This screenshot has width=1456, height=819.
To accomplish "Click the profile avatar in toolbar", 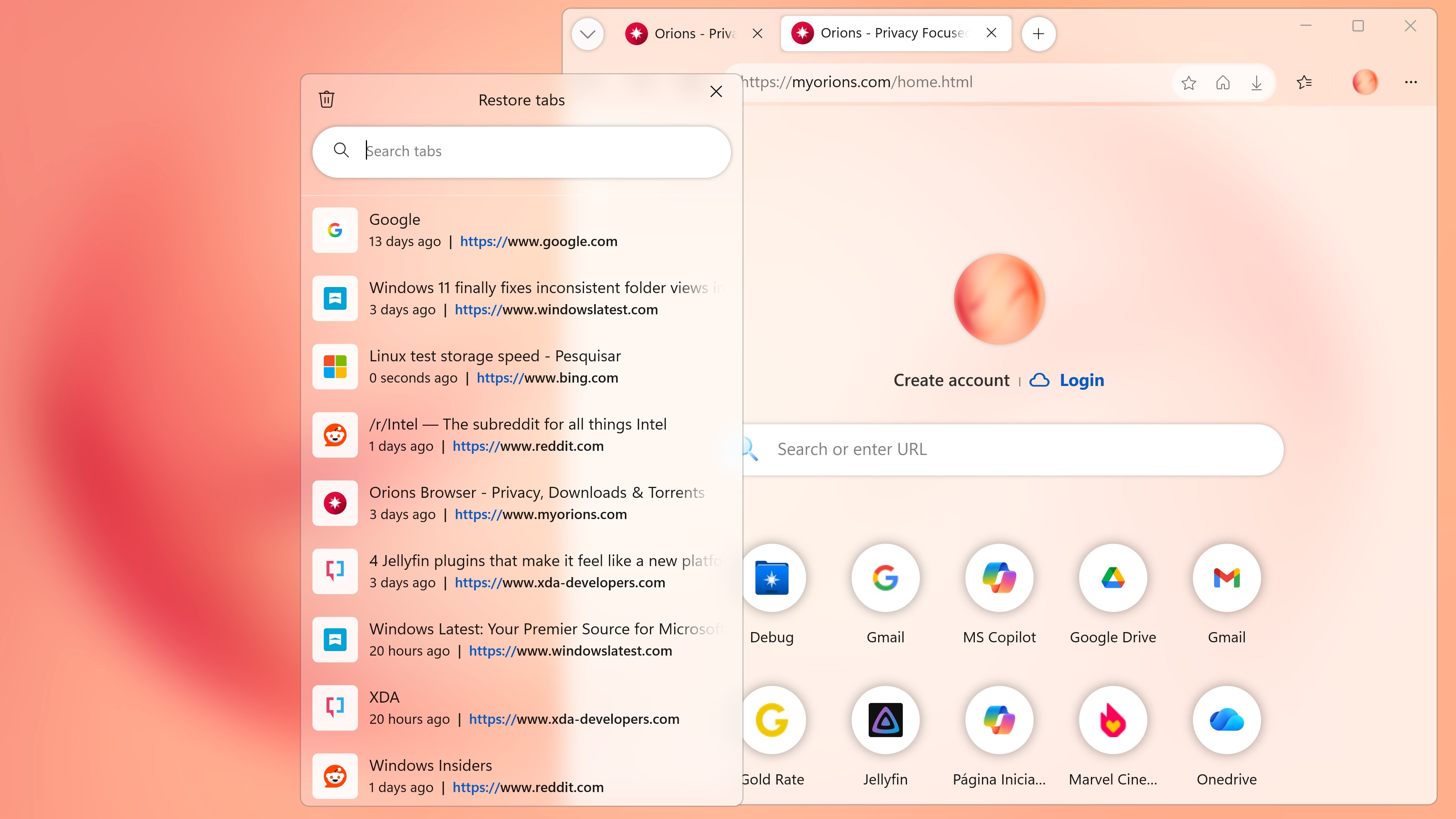I will coord(1365,83).
